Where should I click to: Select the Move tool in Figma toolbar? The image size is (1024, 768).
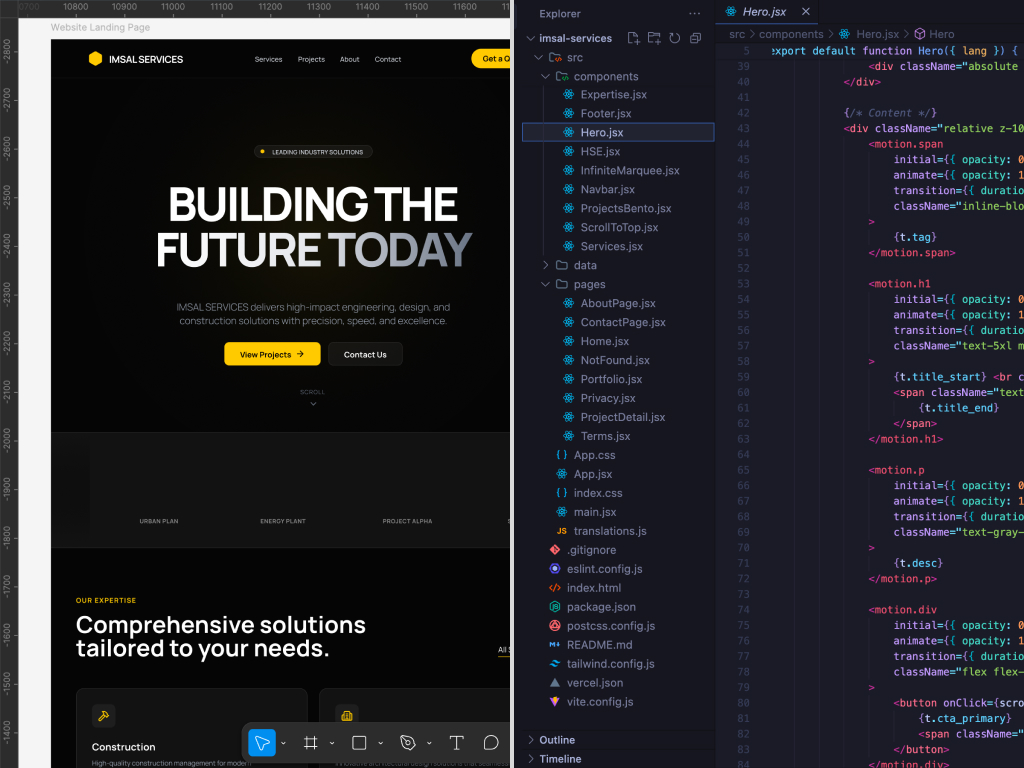(262, 743)
